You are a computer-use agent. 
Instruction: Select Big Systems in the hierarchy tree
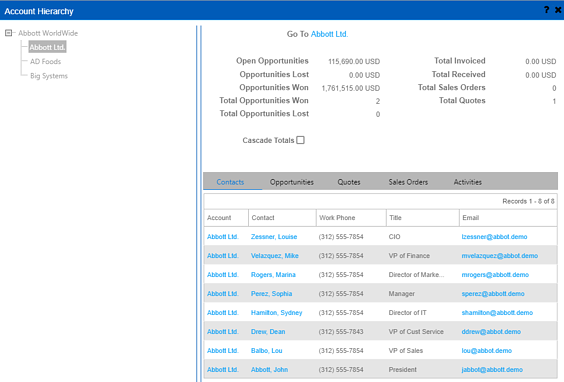coord(49,76)
